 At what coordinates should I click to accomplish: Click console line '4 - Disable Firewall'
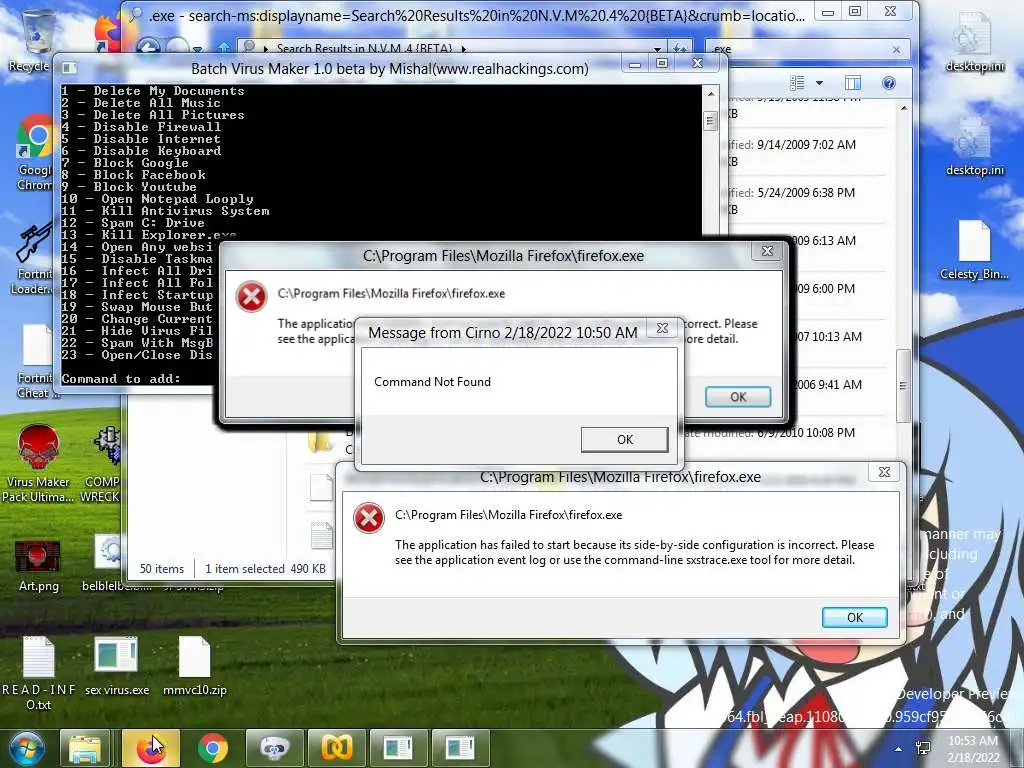pyautogui.click(x=141, y=127)
